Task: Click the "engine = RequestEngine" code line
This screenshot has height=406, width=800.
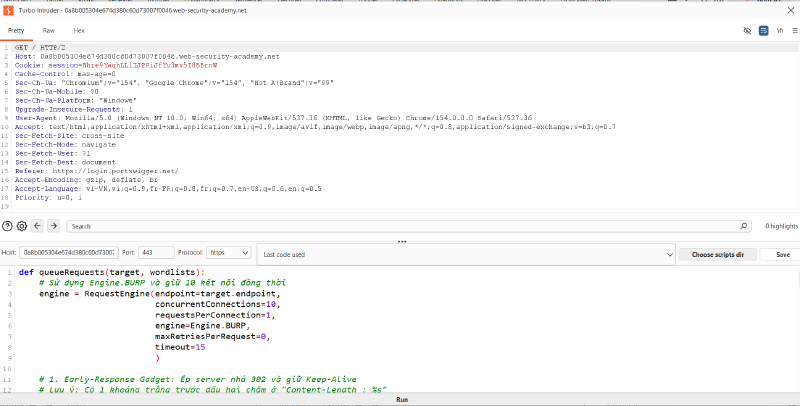Action: 160,294
